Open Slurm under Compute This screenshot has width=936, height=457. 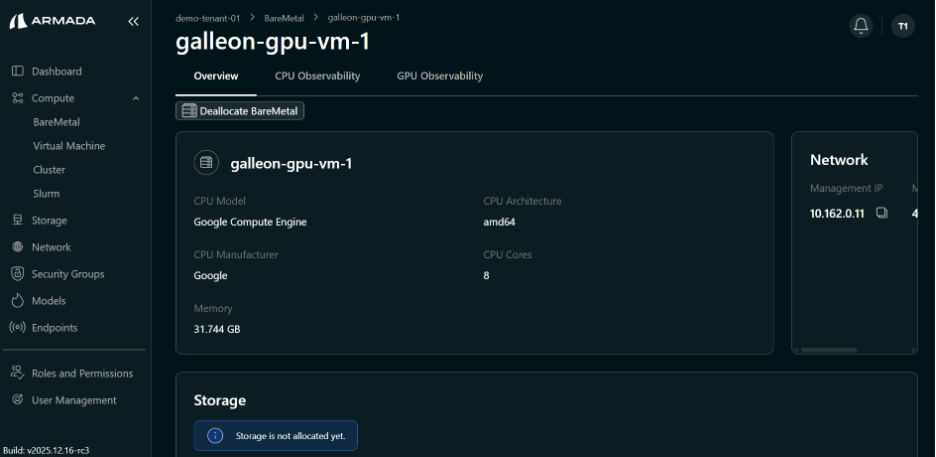tap(46, 194)
